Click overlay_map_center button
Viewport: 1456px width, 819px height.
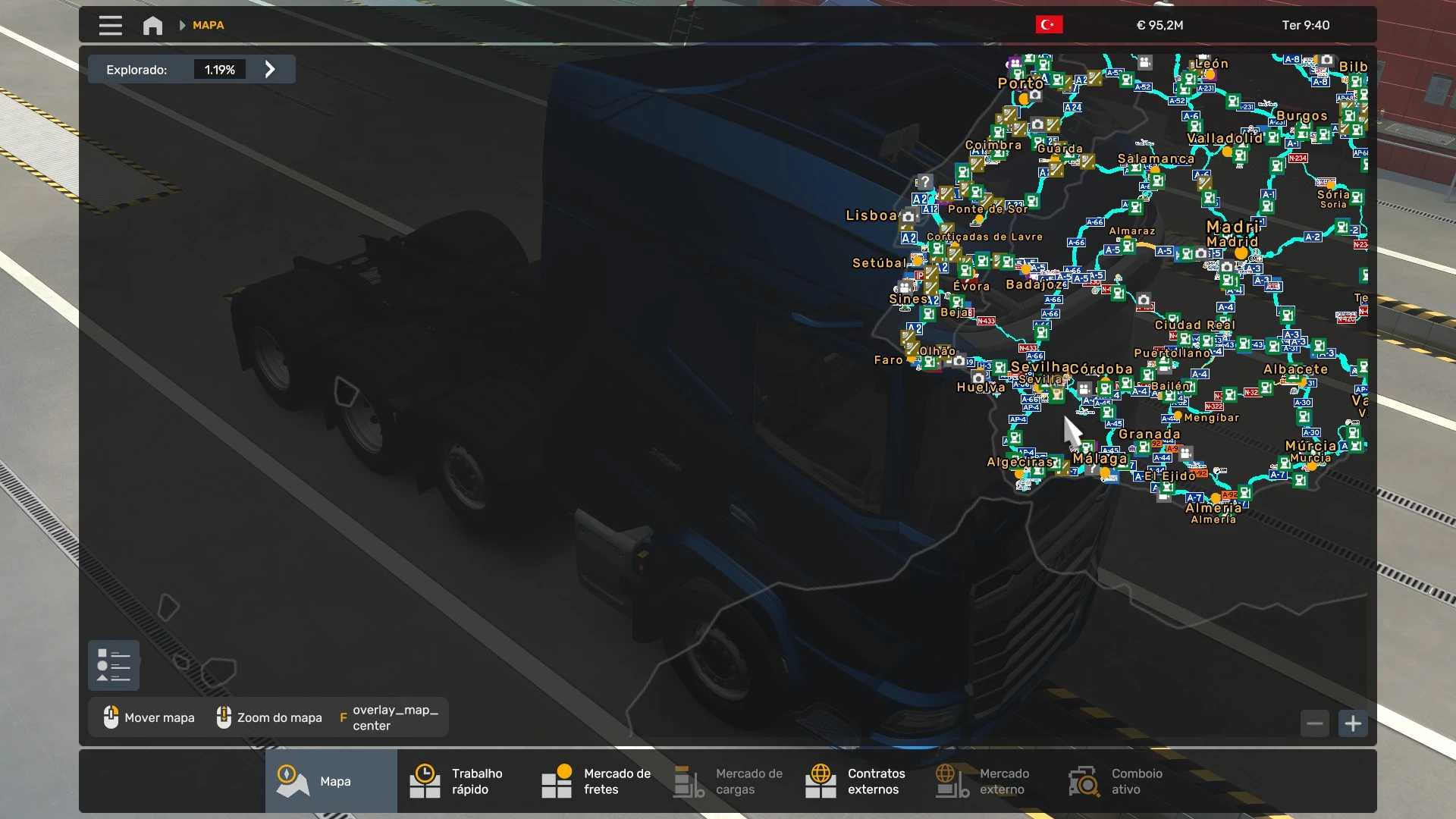(x=391, y=717)
